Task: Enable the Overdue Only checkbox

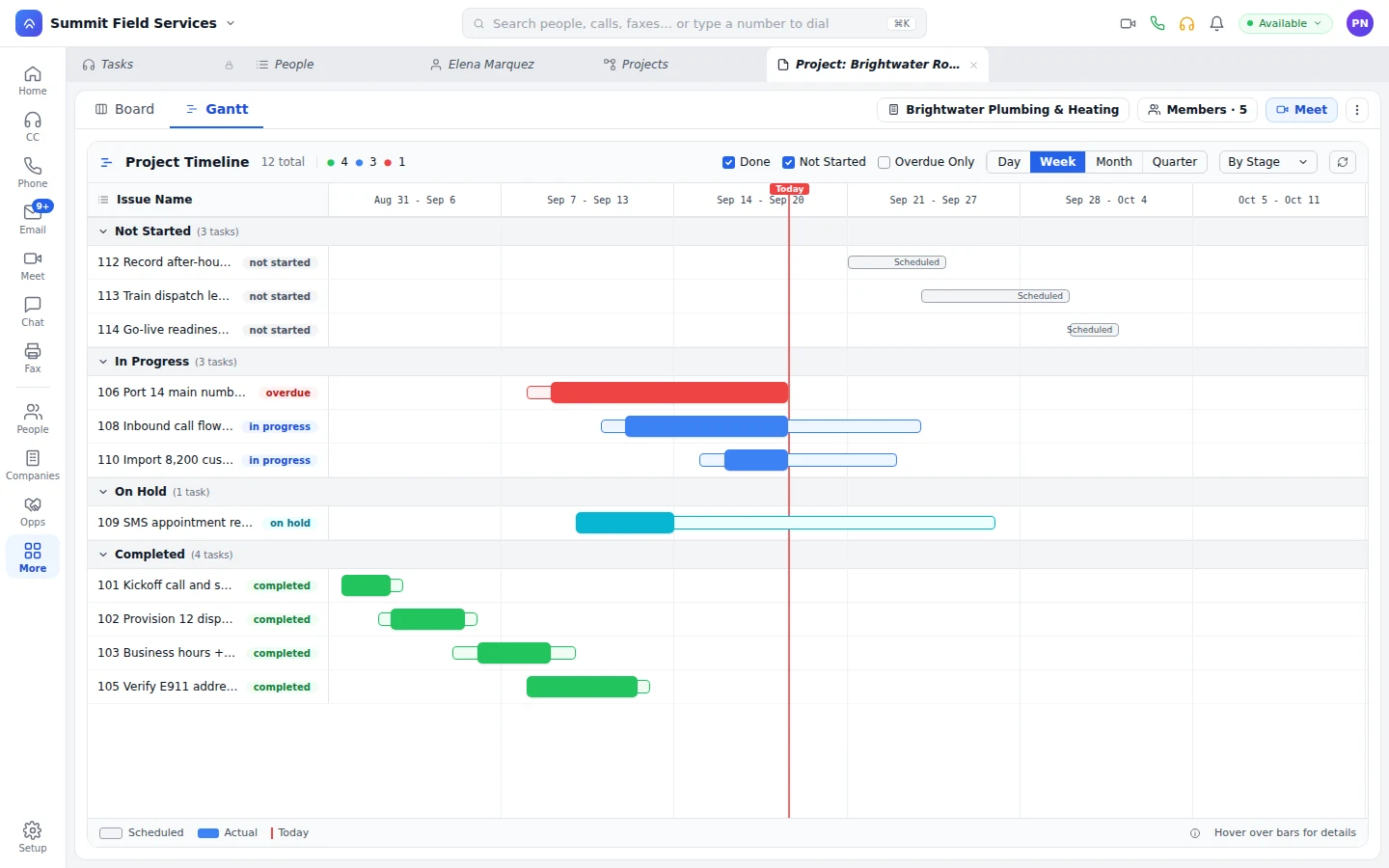Action: 884,162
